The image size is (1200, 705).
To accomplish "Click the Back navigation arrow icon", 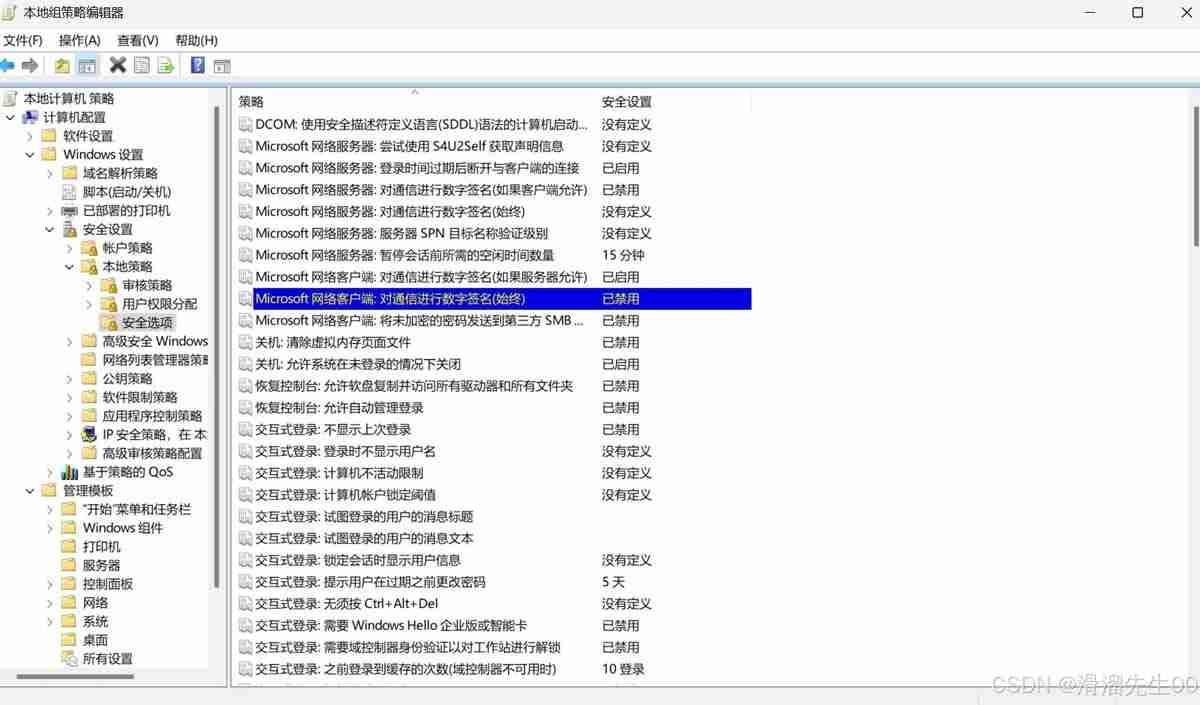I will 8,64.
